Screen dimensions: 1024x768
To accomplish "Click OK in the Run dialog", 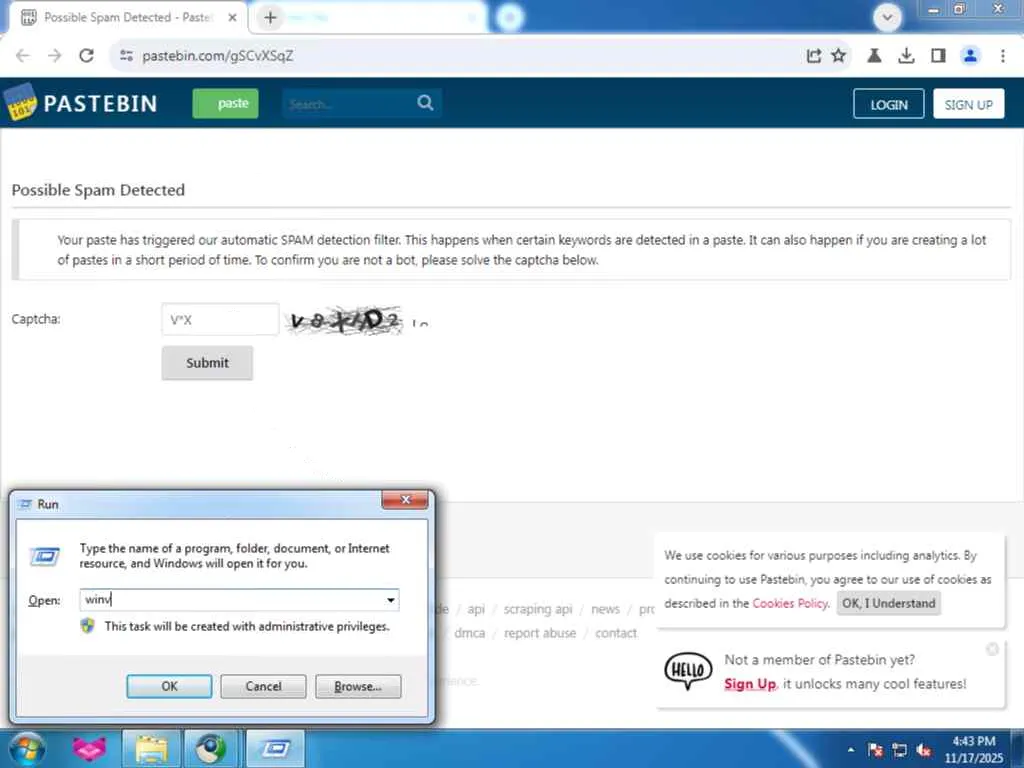I will click(169, 686).
